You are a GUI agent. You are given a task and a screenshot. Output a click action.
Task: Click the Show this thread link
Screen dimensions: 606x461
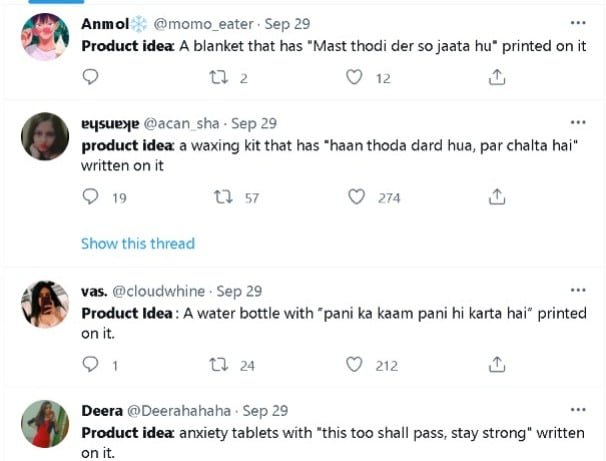pyautogui.click(x=137, y=243)
